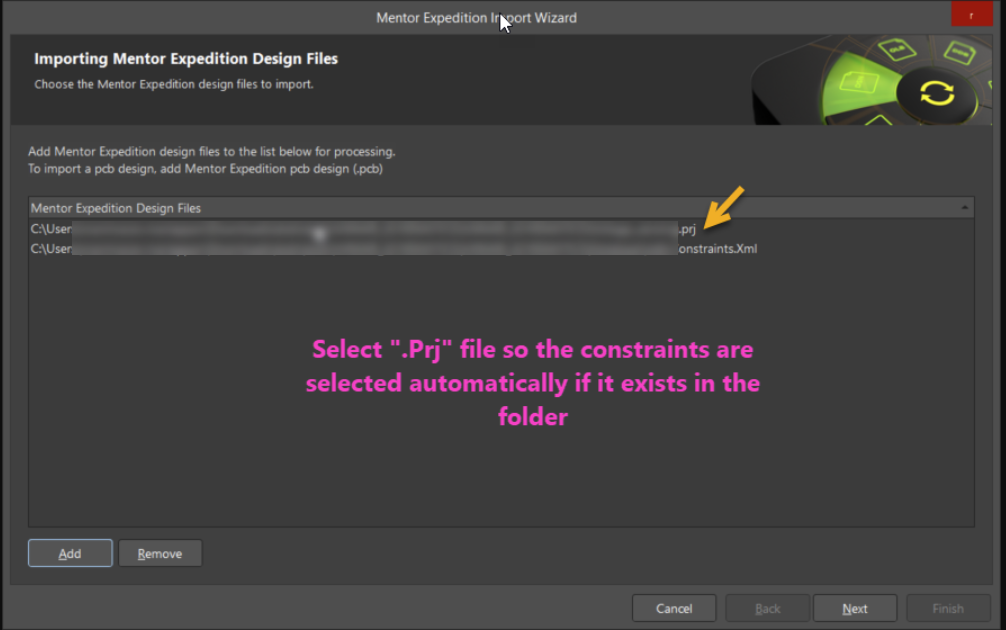Click the Mentor Expedition Design Files column header
1006x630 pixels.
tap(501, 208)
